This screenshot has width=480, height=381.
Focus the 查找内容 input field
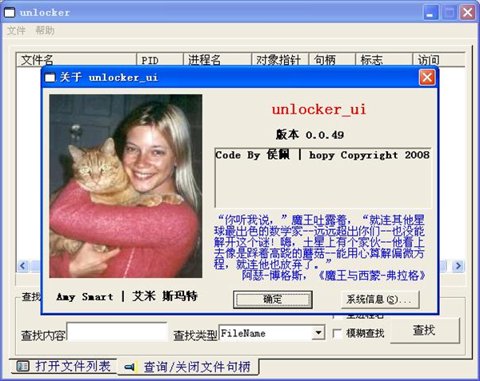[117, 332]
